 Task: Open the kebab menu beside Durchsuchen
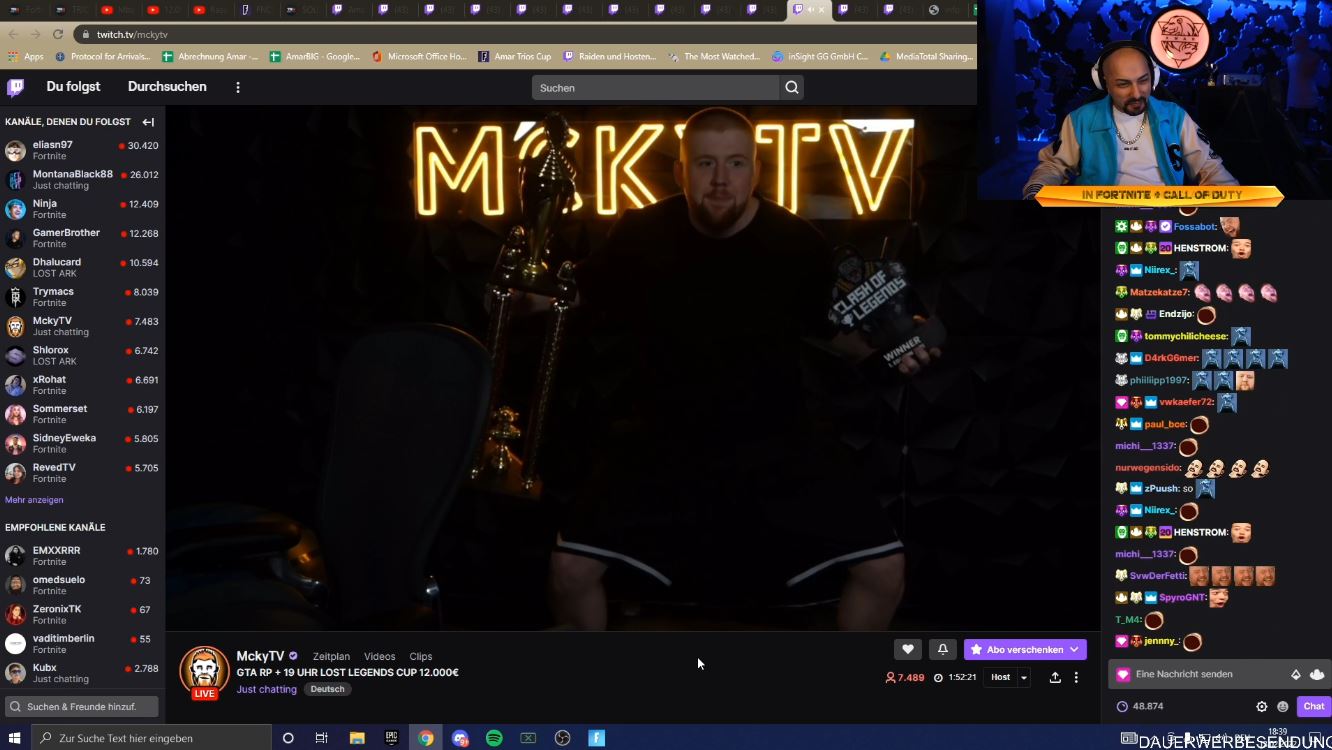(x=237, y=87)
